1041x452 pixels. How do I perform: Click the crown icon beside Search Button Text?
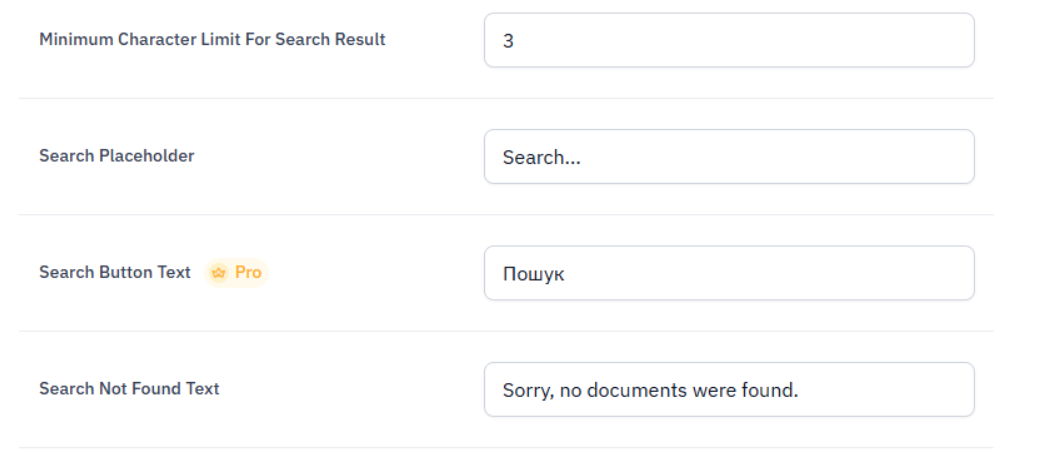coord(219,273)
